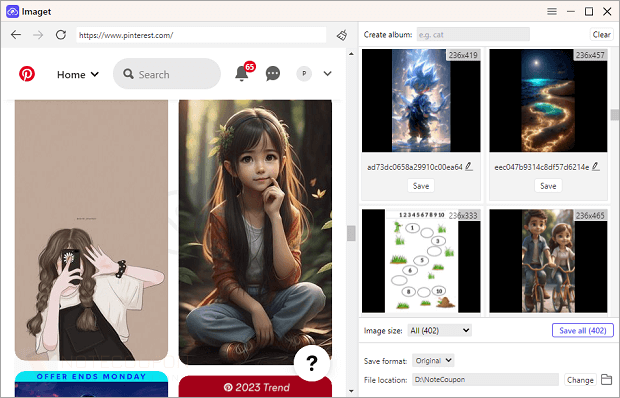The height and width of the screenshot is (398, 620).
Task: Open the hamburger menu in title bar
Action: tap(552, 11)
